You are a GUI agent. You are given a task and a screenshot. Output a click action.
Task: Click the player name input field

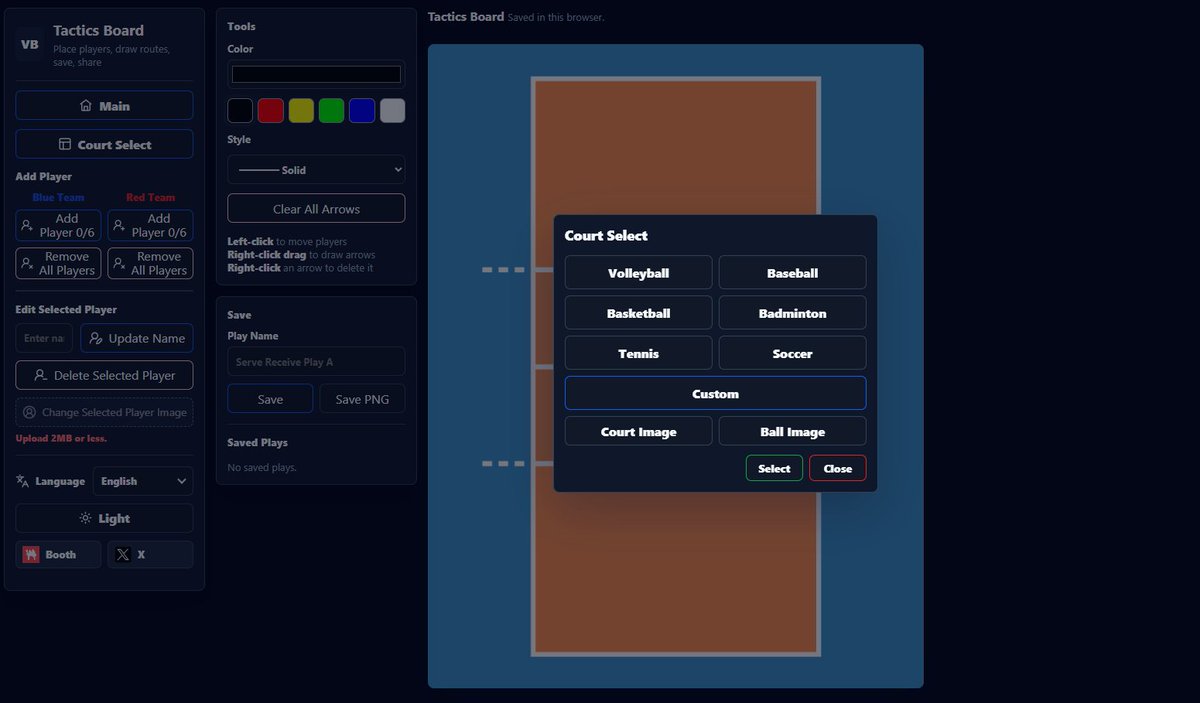point(44,338)
